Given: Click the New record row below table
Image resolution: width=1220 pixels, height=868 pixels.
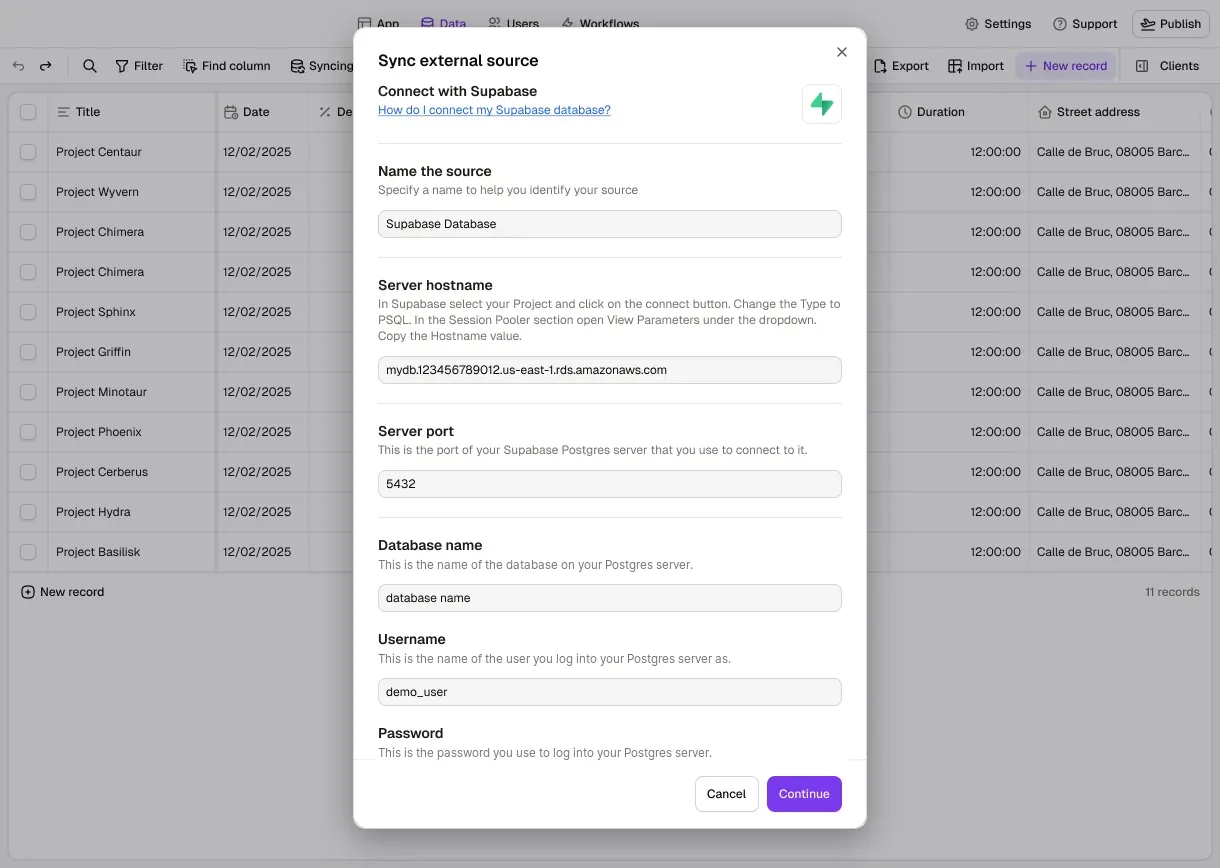Looking at the screenshot, I should (x=63, y=592).
